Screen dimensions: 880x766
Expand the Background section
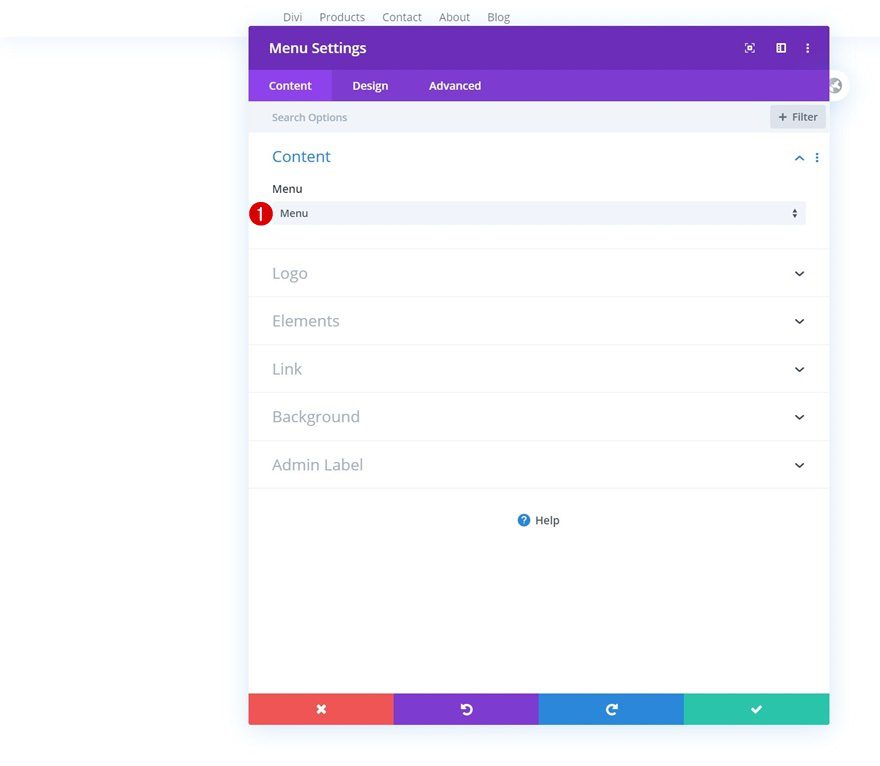(x=538, y=416)
